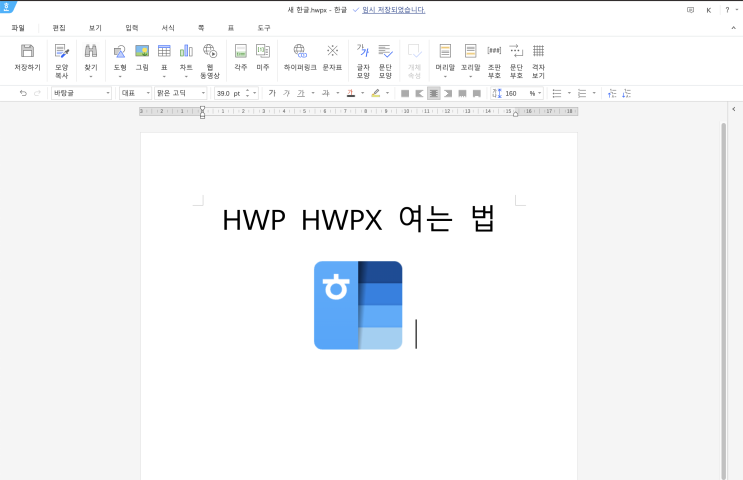Open the 문자표 character map

click(332, 57)
